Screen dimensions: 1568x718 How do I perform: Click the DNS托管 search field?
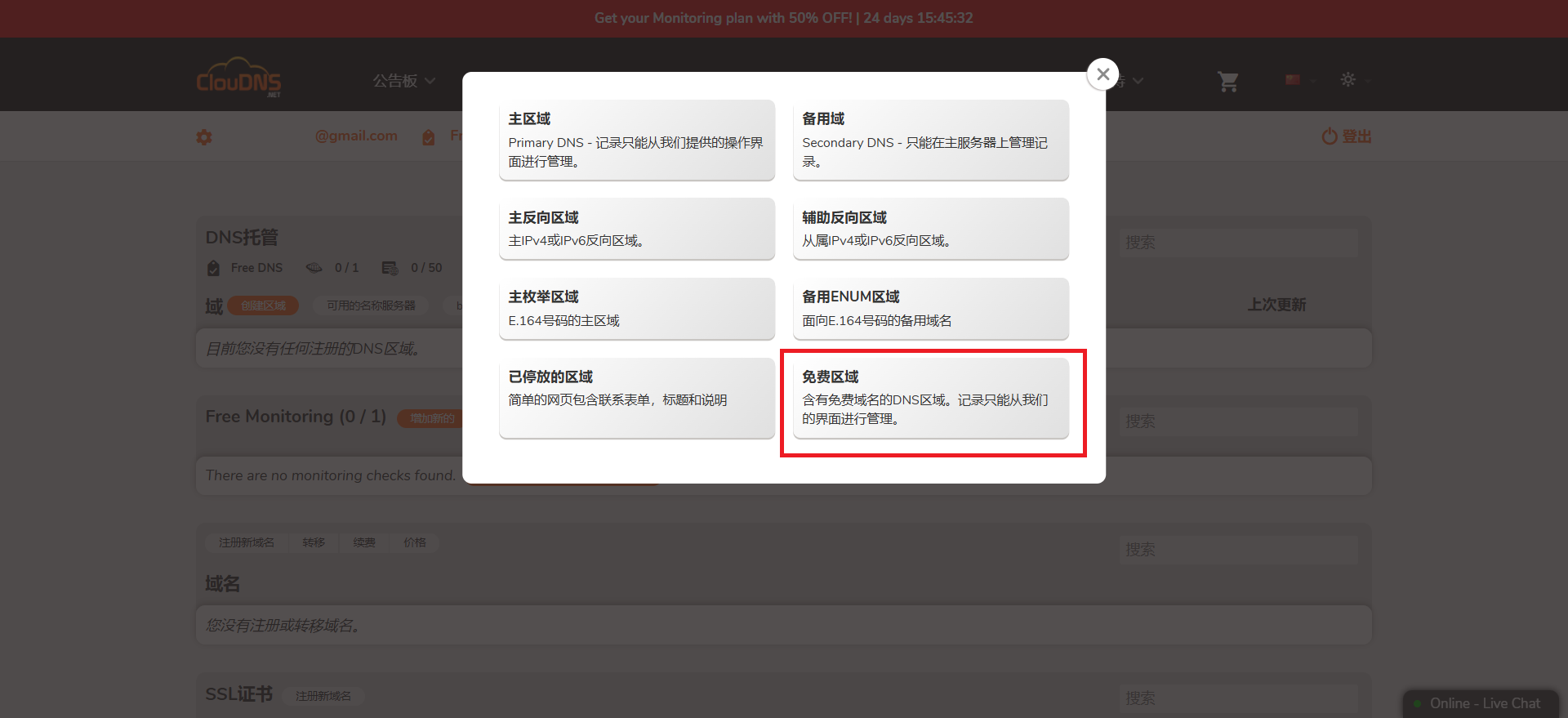pyautogui.click(x=1237, y=243)
